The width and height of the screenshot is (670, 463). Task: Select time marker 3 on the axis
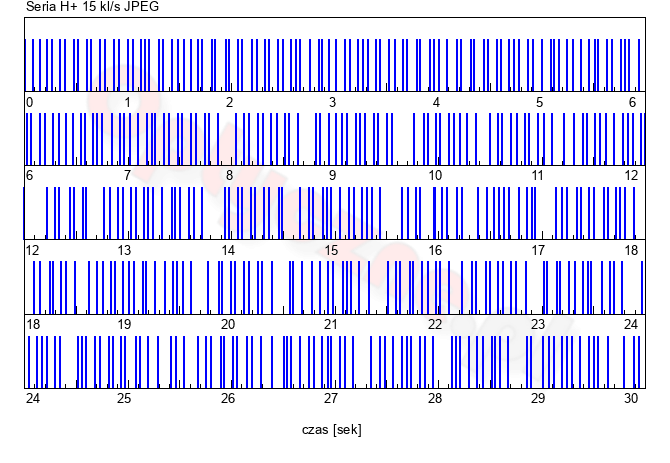click(x=332, y=102)
